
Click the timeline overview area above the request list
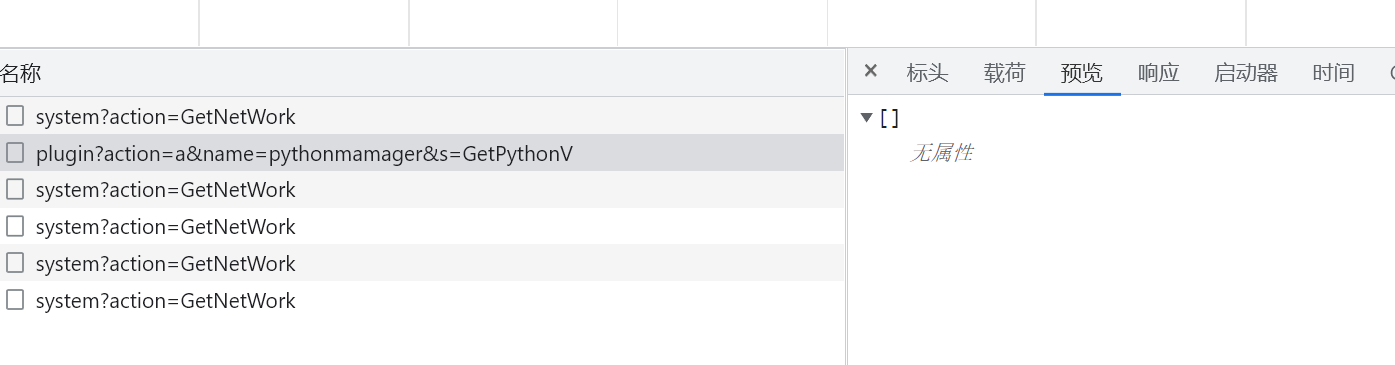point(697,23)
